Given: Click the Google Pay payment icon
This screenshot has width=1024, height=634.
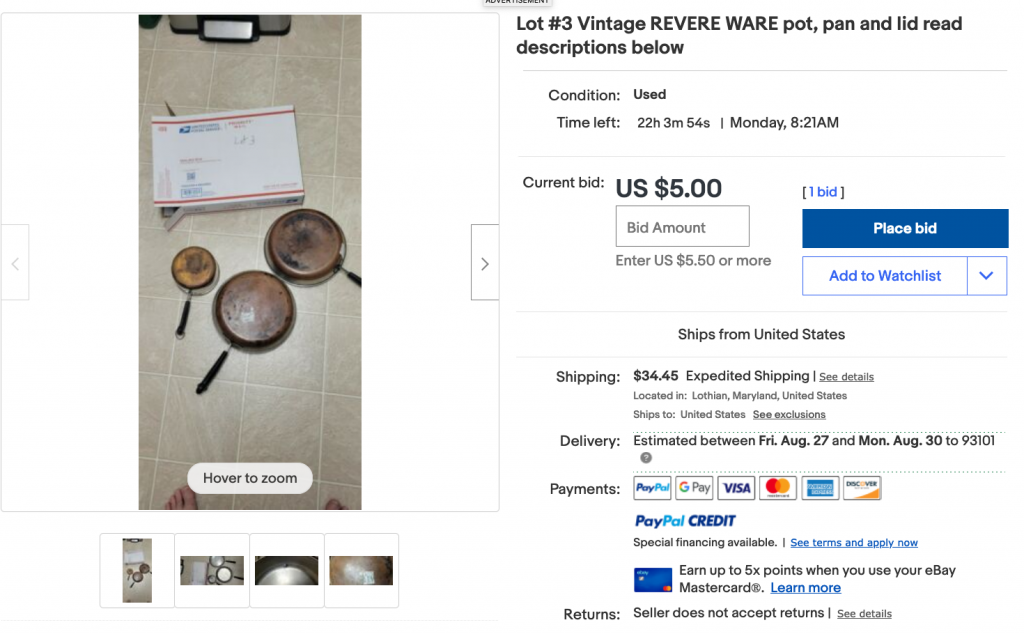Looking at the screenshot, I should [694, 488].
